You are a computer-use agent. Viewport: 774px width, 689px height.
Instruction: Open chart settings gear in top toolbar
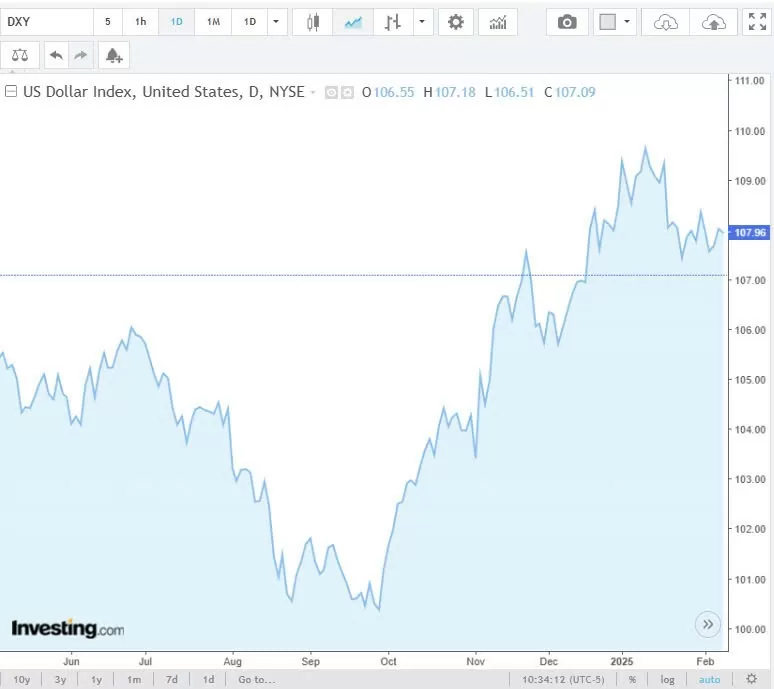tap(456, 22)
